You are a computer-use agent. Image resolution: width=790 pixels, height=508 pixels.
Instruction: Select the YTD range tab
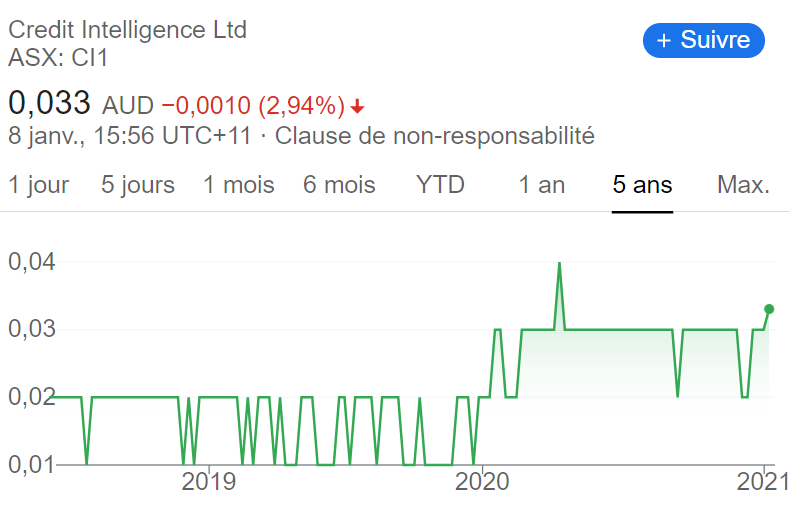pos(440,185)
